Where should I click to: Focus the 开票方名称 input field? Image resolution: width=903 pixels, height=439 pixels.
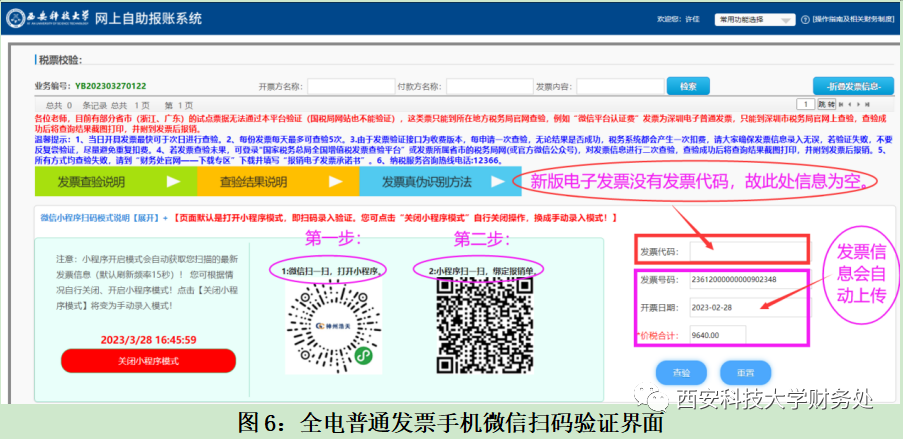click(351, 86)
